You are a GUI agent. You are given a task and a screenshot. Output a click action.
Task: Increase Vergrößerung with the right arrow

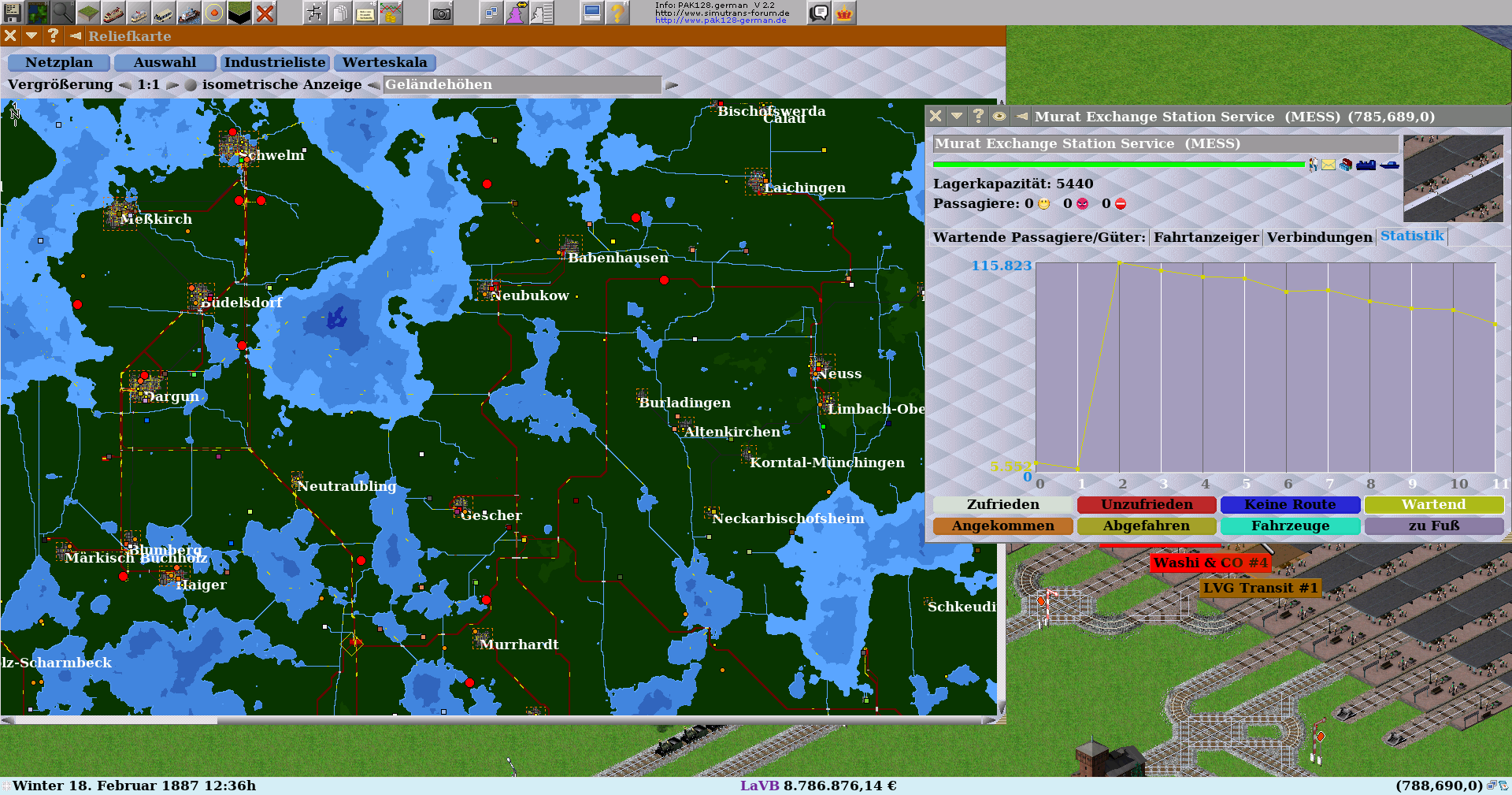172,85
